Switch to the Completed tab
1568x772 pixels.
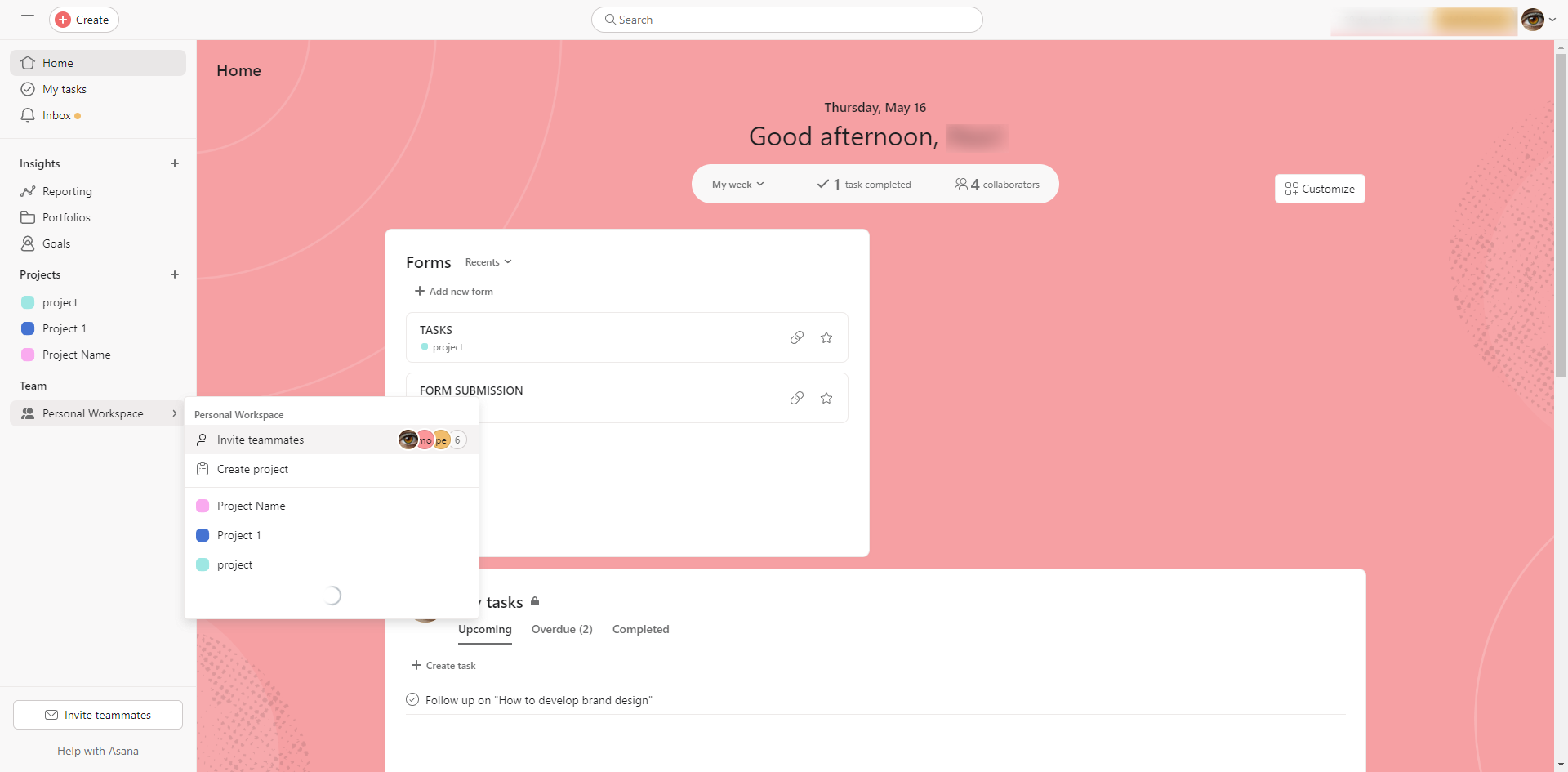tap(641, 629)
